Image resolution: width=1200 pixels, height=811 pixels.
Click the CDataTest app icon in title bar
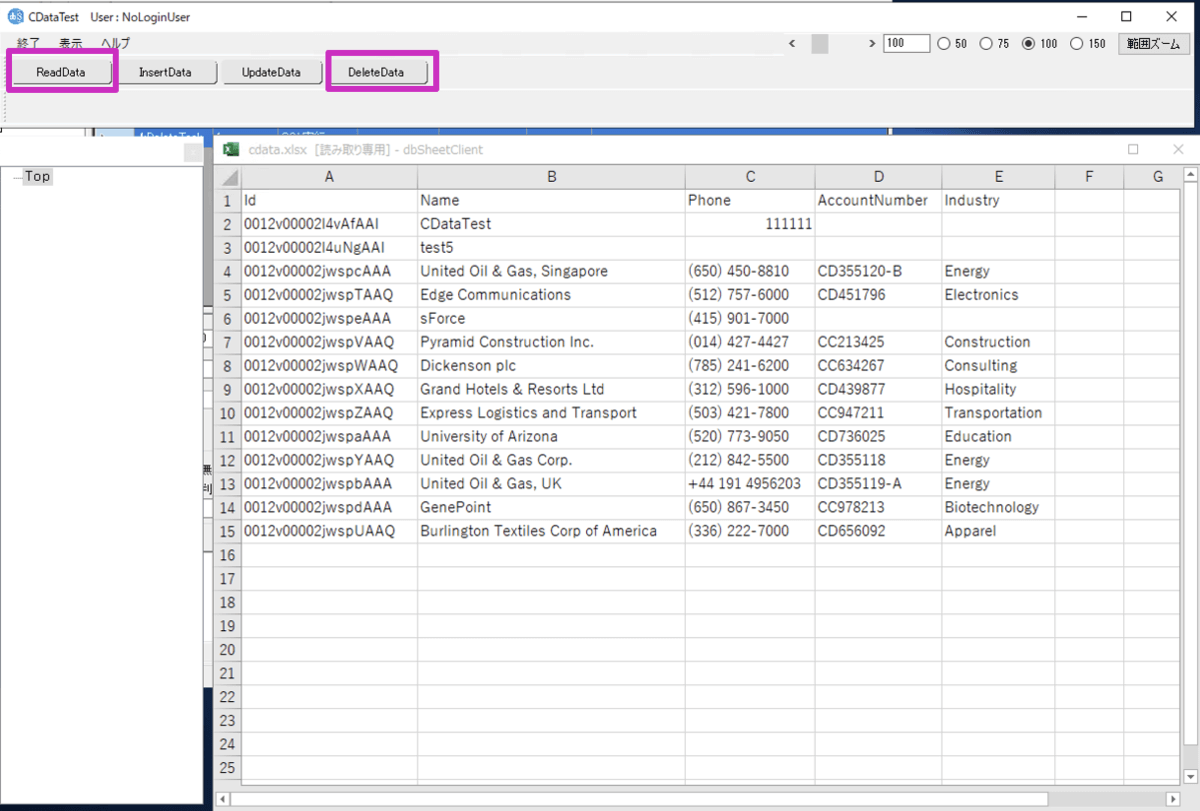pyautogui.click(x=15, y=17)
